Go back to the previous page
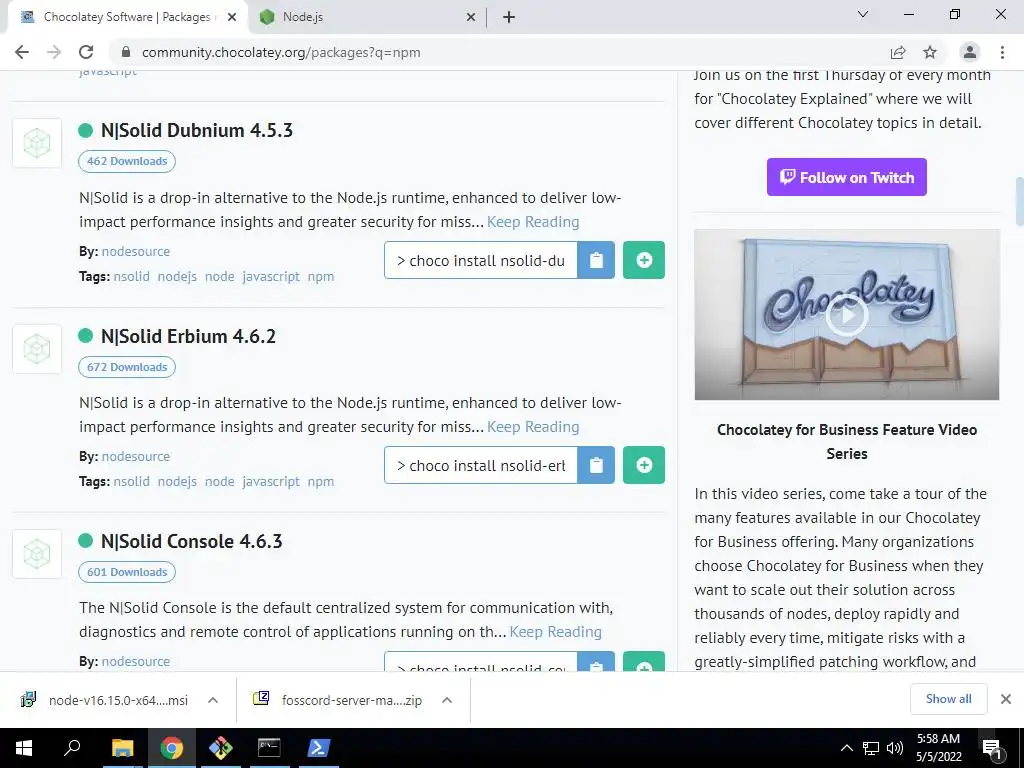The height and width of the screenshot is (768, 1024). click(x=22, y=52)
